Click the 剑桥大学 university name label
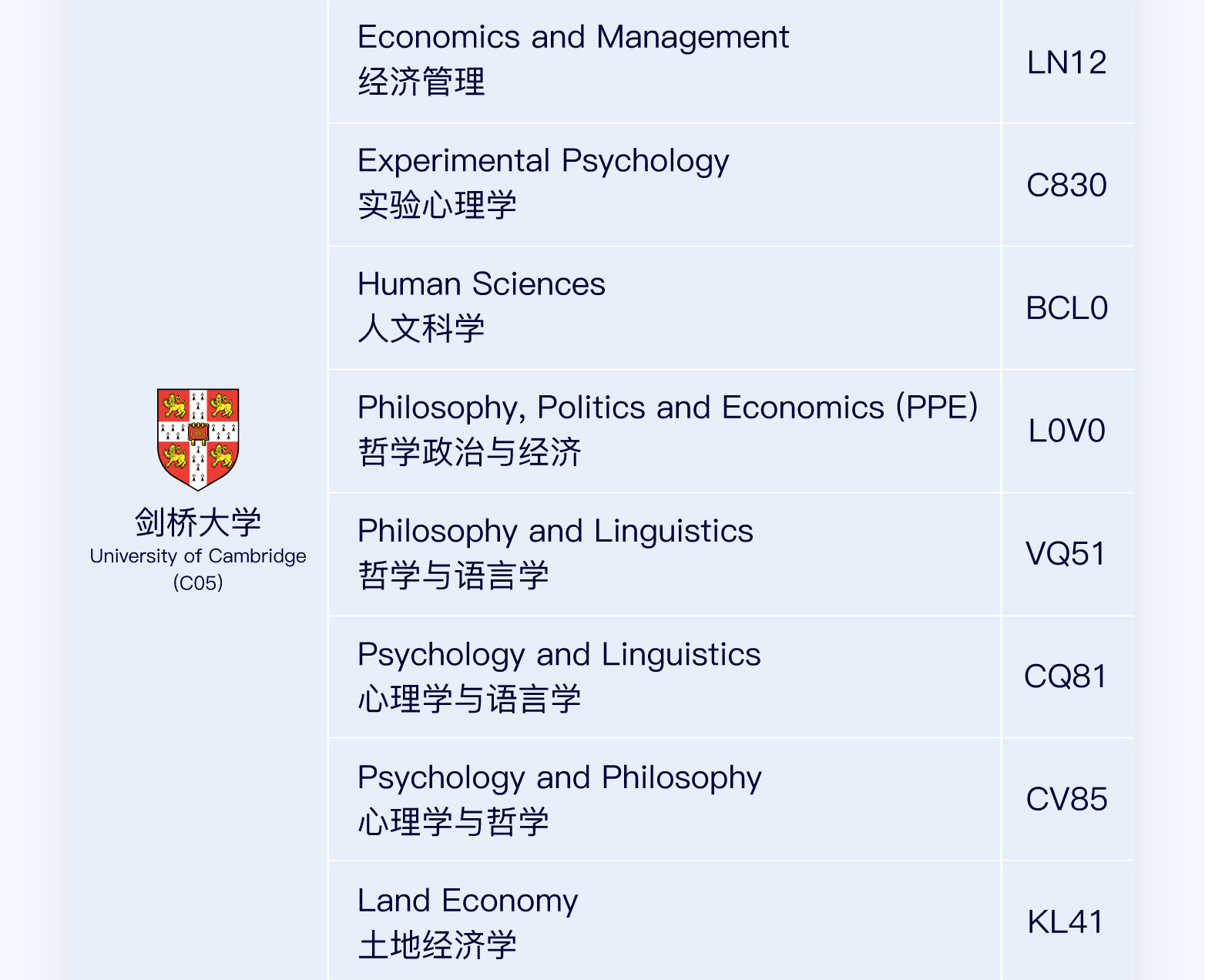The image size is (1205, 980). click(198, 522)
